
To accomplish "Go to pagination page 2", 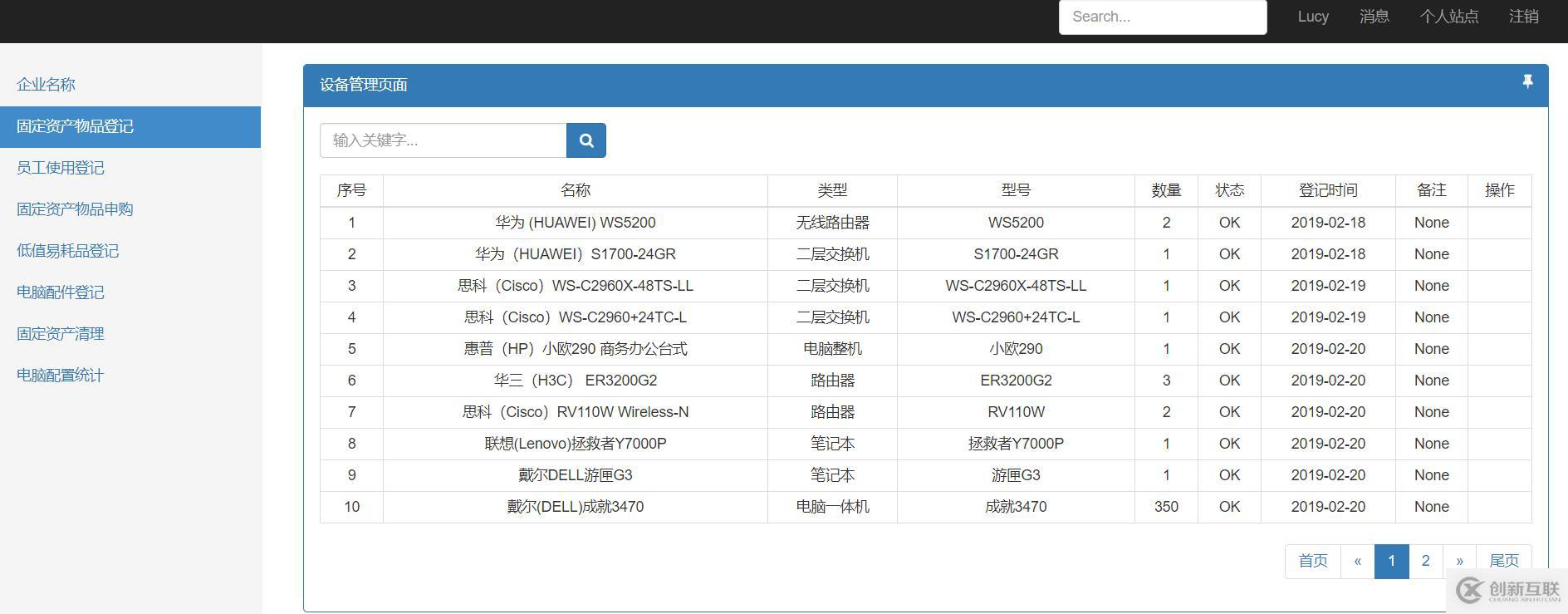I will pyautogui.click(x=1426, y=561).
